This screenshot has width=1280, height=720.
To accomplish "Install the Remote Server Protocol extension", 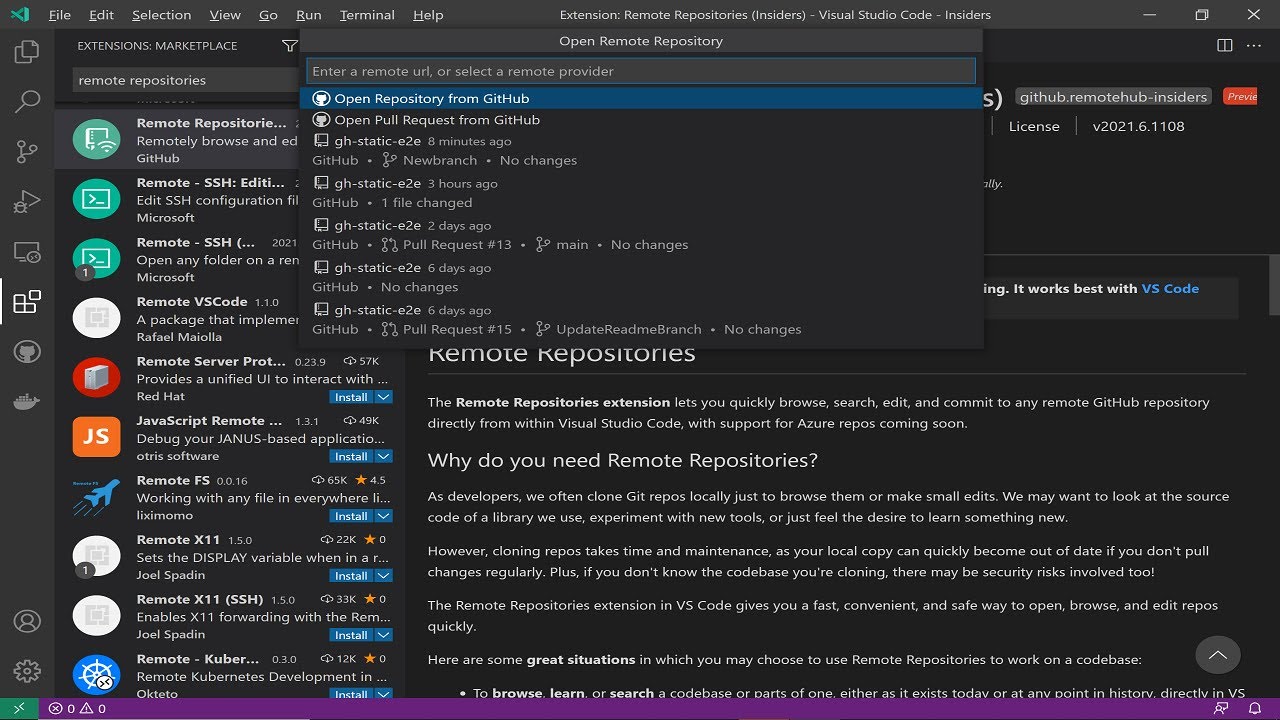I will coord(351,397).
